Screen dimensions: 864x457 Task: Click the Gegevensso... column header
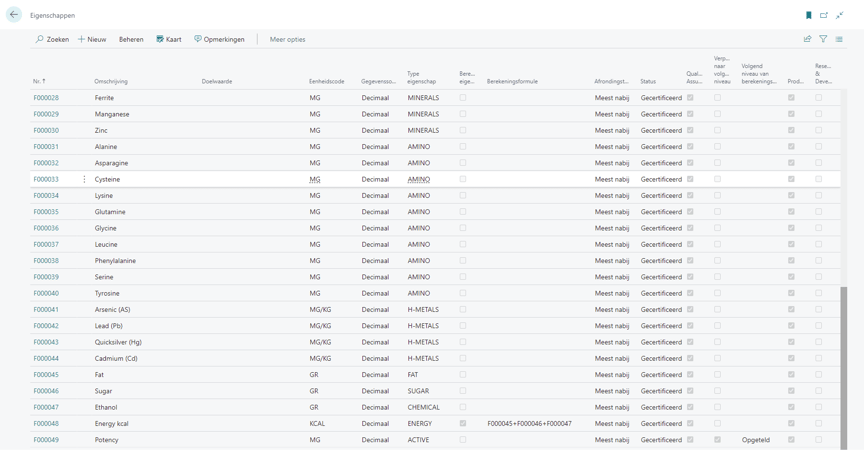click(x=378, y=81)
